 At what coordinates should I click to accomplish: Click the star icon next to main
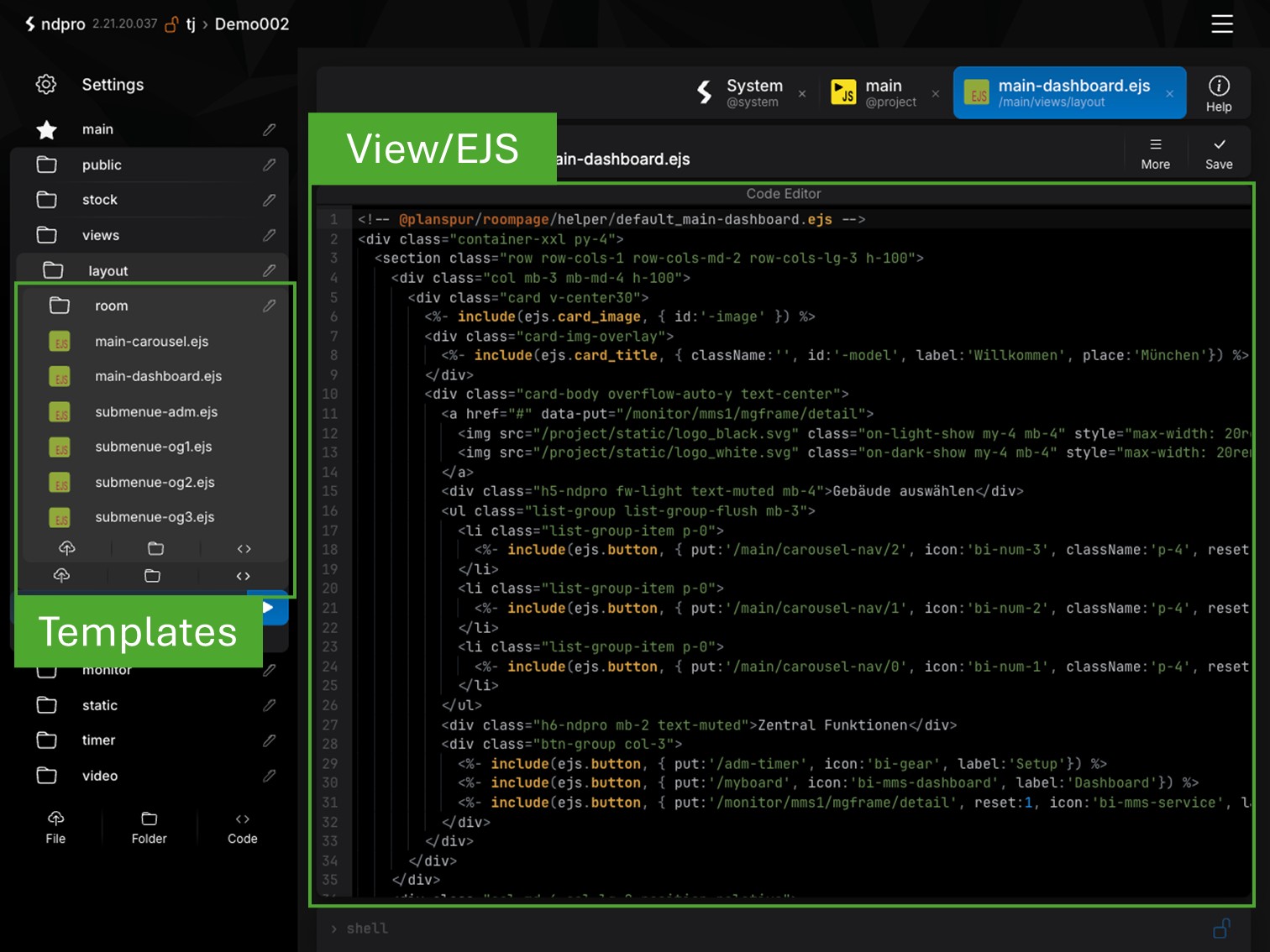click(47, 129)
